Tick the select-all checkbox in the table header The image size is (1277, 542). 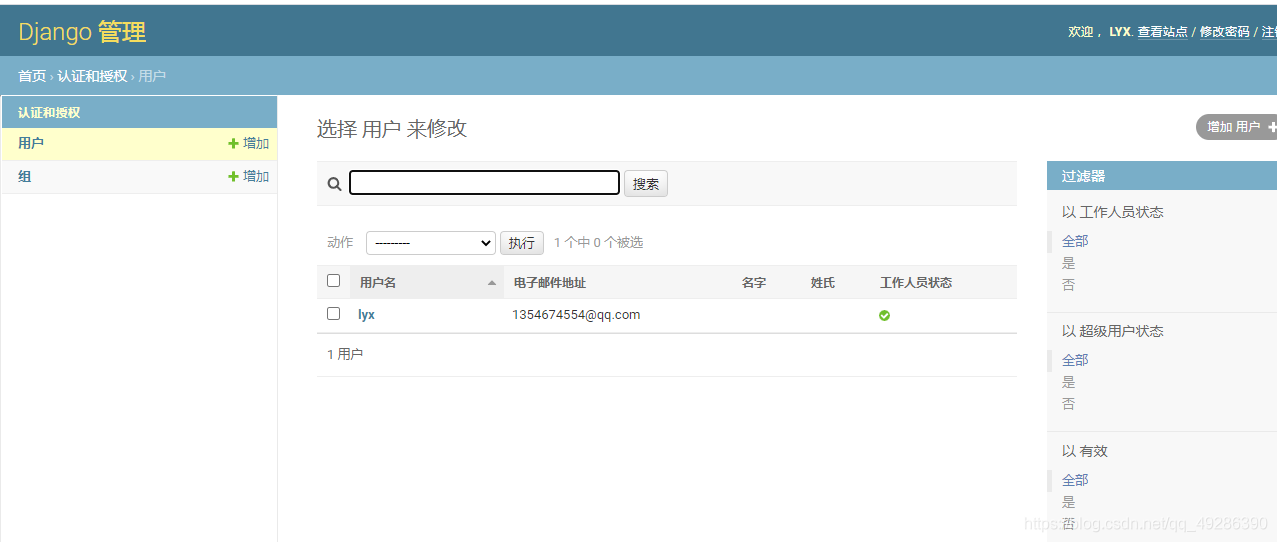pos(334,281)
